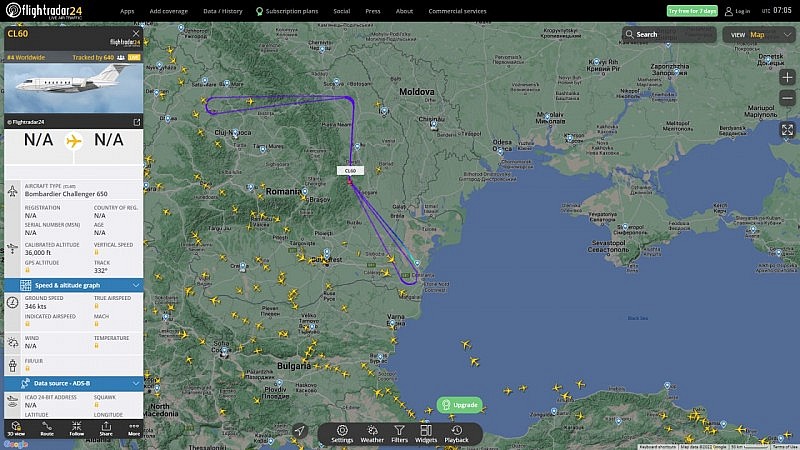Open the Settings gear in bottom toolbar
The image size is (800, 450).
(x=342, y=434)
